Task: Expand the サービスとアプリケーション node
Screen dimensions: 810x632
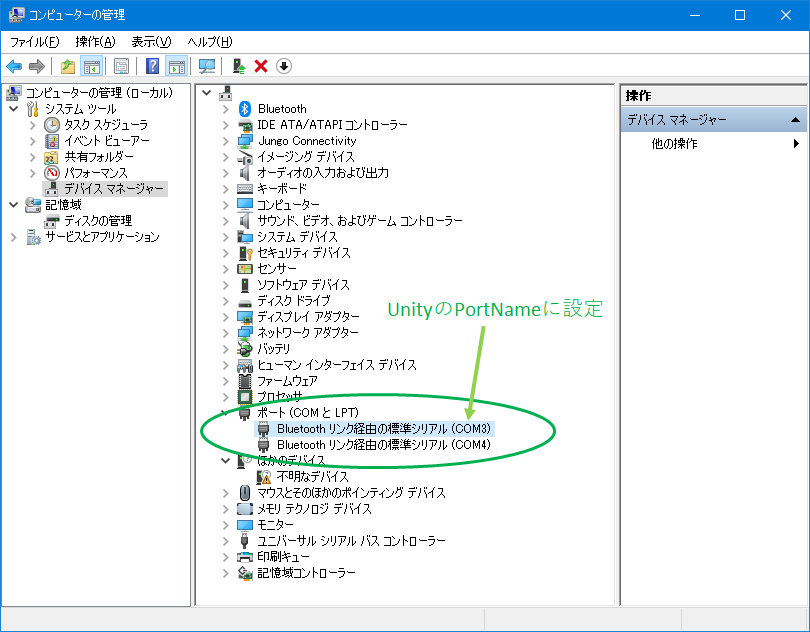Action: click(14, 237)
